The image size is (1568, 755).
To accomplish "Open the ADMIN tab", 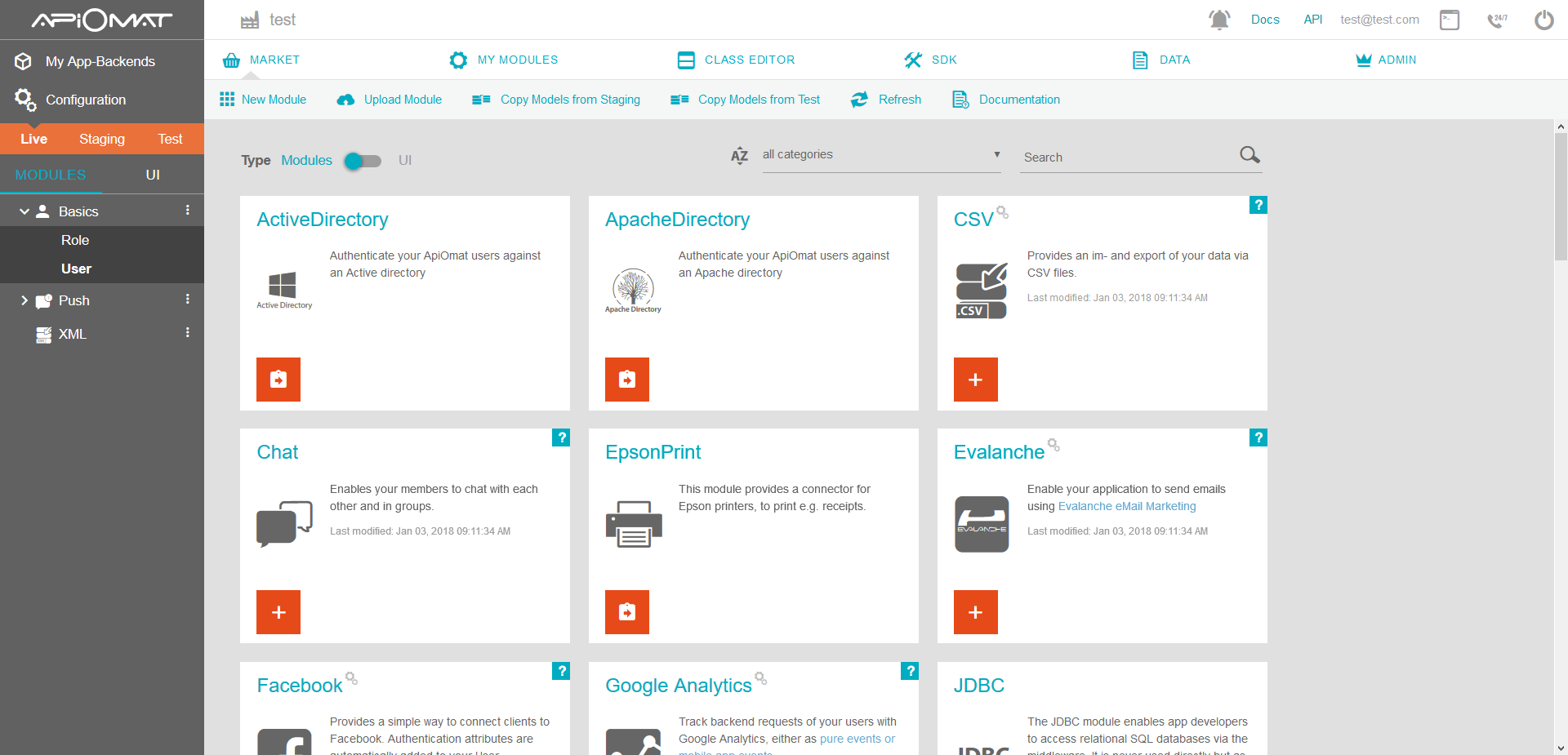I will coord(1386,60).
